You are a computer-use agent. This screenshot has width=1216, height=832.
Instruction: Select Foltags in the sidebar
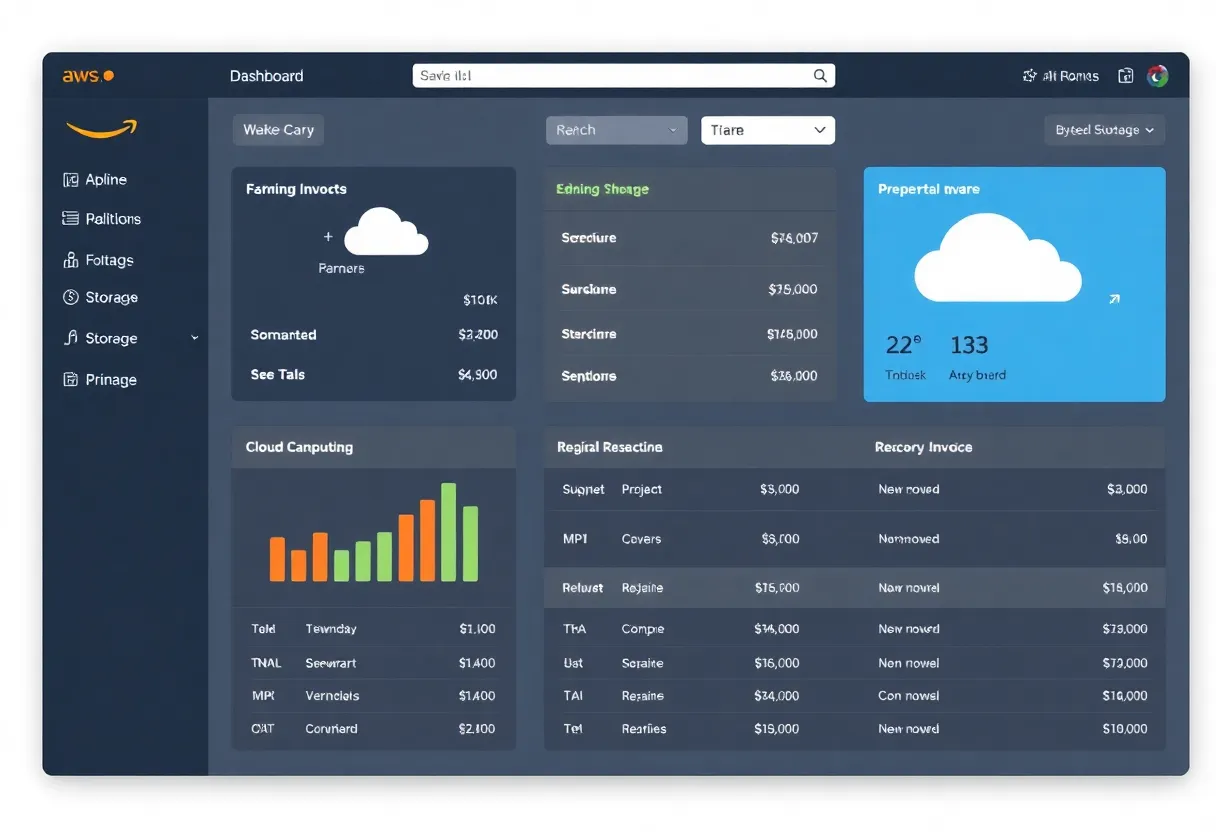click(x=109, y=260)
